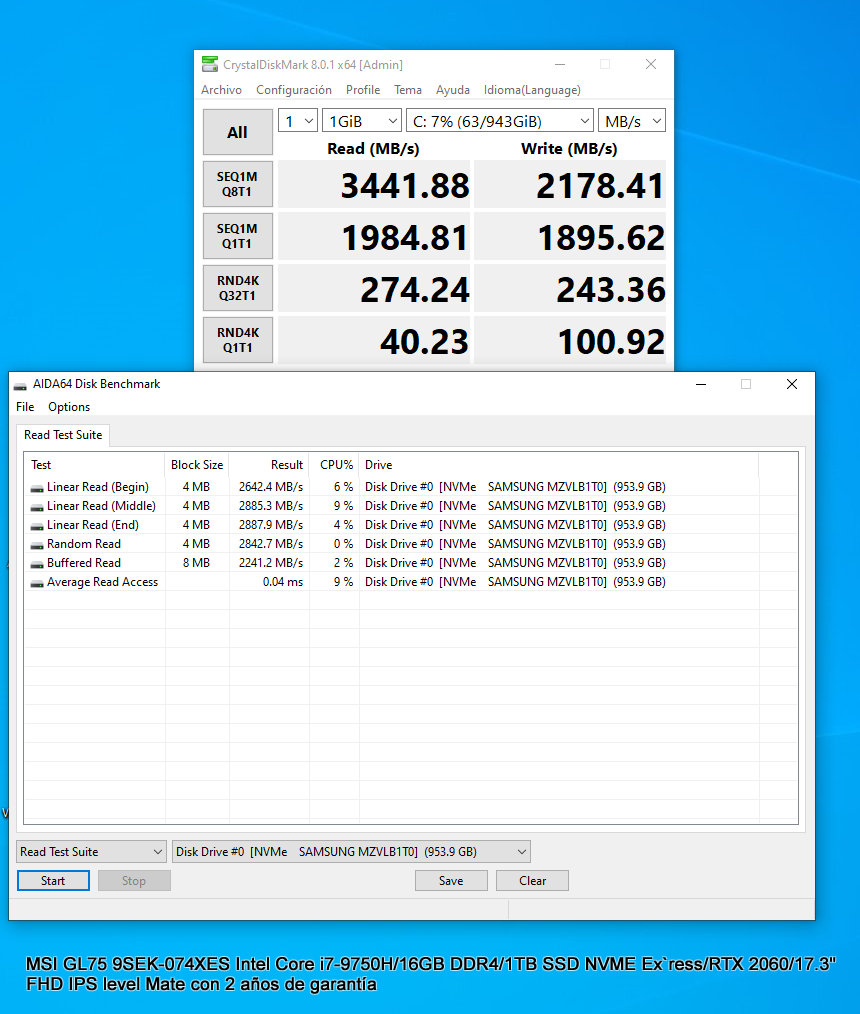
Task: Click drive icon beside Random Read
Action: coord(37,545)
